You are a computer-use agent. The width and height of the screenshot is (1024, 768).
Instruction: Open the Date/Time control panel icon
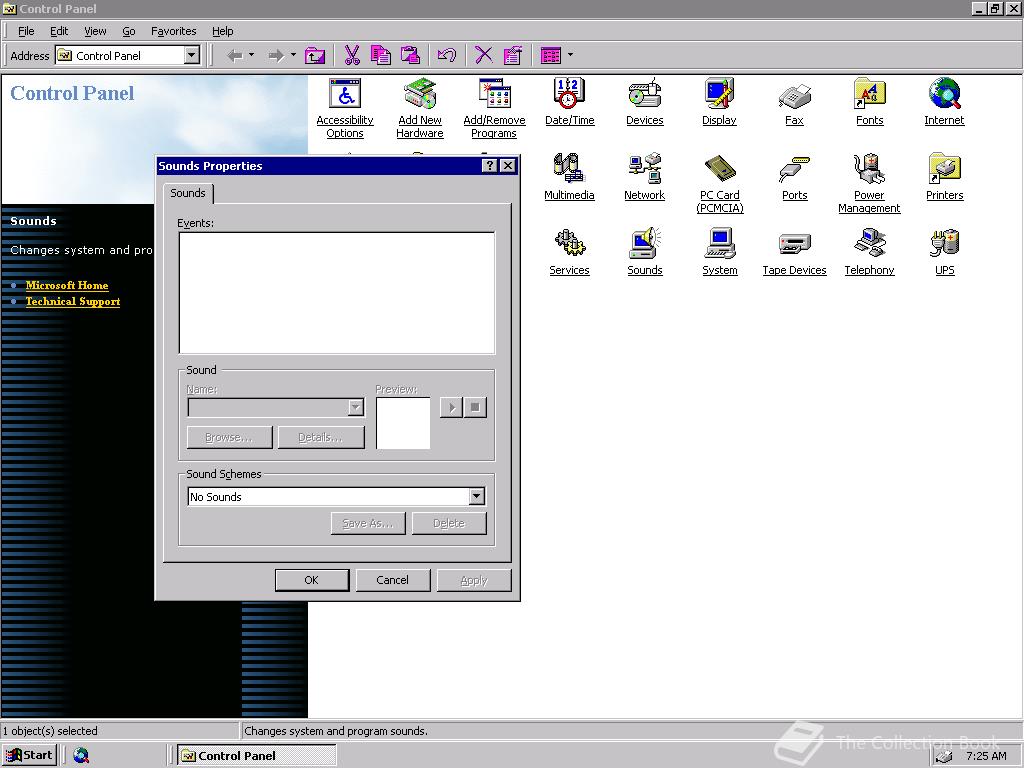tap(569, 96)
